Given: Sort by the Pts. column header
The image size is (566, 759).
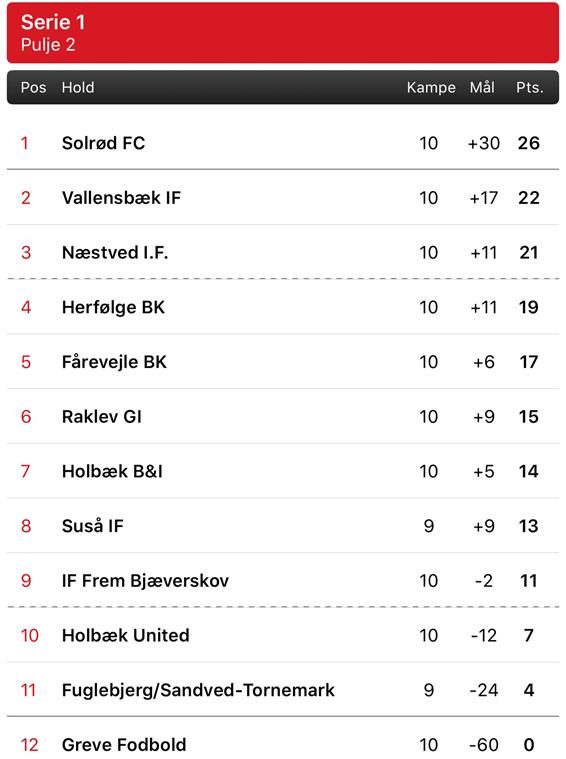Looking at the screenshot, I should pyautogui.click(x=530, y=88).
